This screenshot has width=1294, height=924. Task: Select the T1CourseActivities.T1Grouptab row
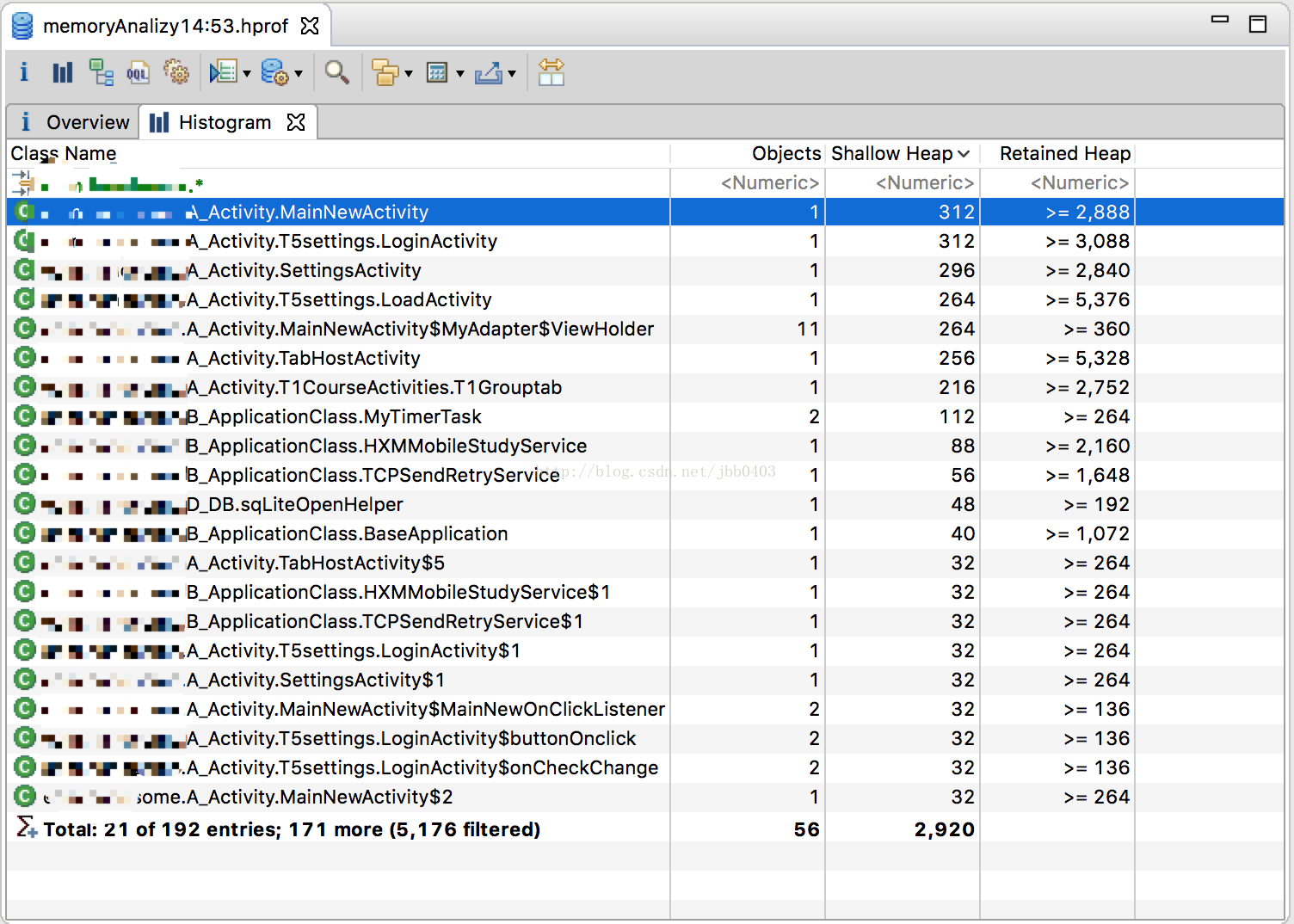tap(645, 388)
